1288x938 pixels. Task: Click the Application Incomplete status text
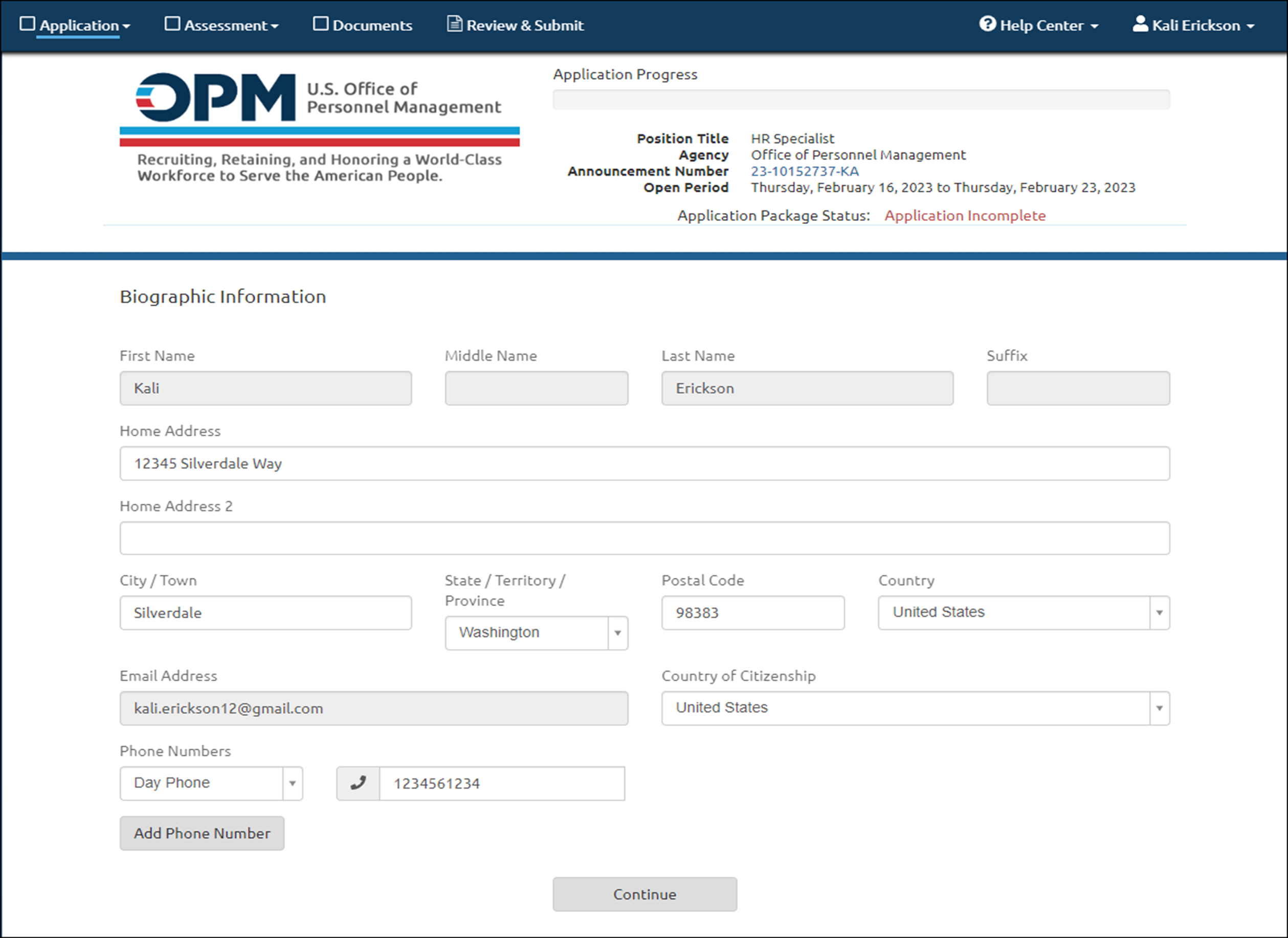point(965,216)
